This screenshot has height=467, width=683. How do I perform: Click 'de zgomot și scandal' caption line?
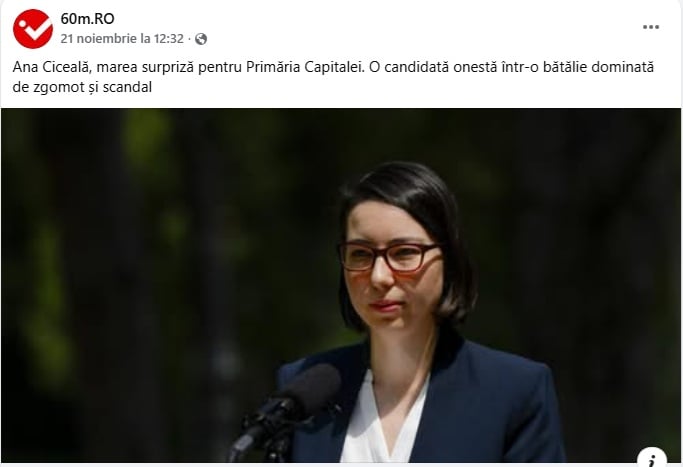82,87
